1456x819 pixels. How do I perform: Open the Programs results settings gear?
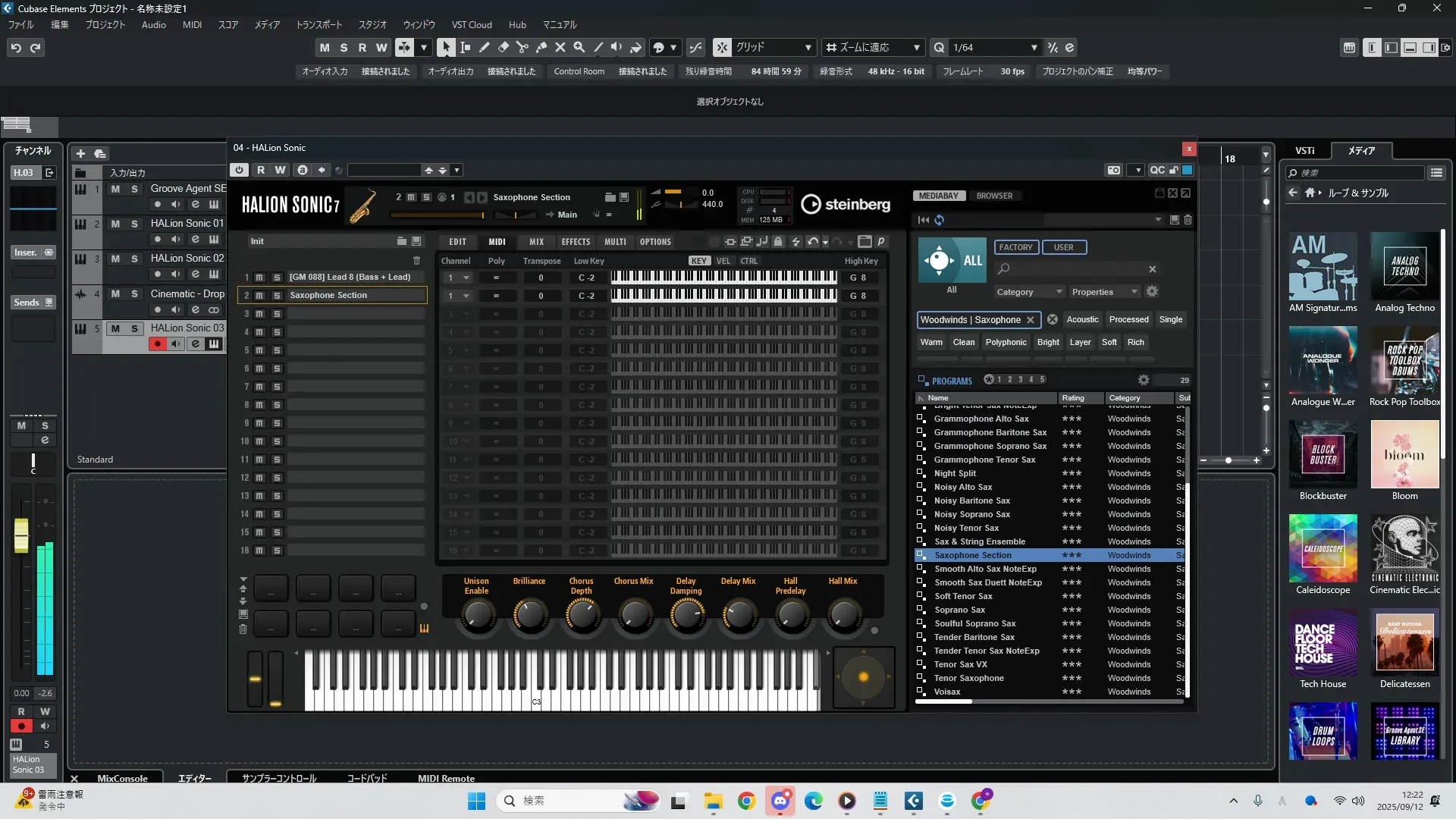click(x=1144, y=380)
